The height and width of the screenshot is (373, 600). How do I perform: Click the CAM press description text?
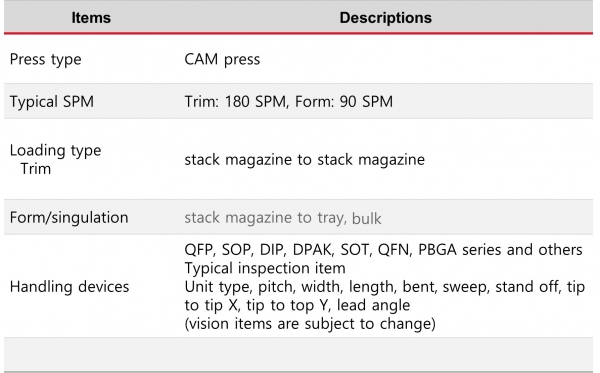pyautogui.click(x=222, y=60)
